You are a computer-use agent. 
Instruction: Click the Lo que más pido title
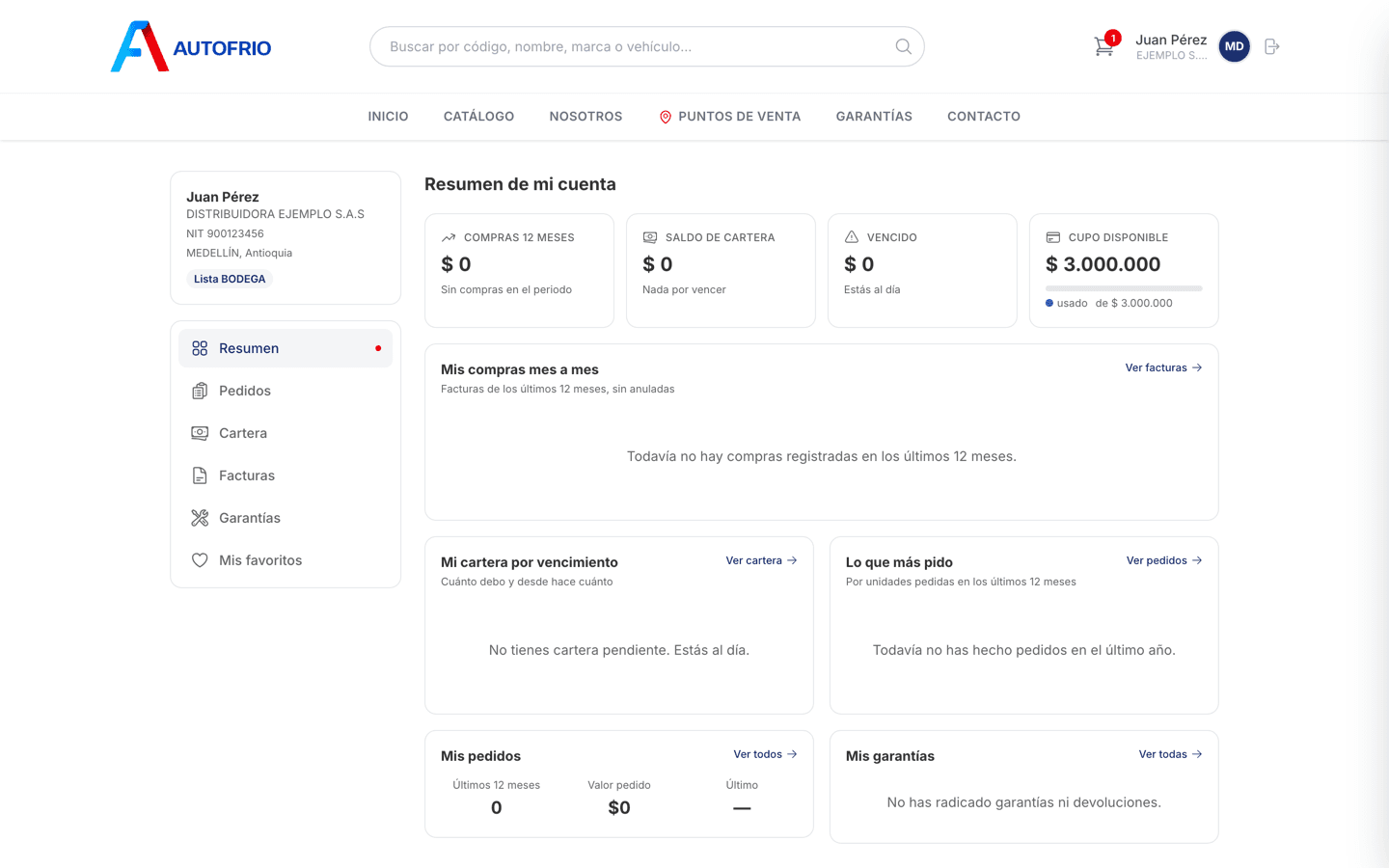(899, 562)
